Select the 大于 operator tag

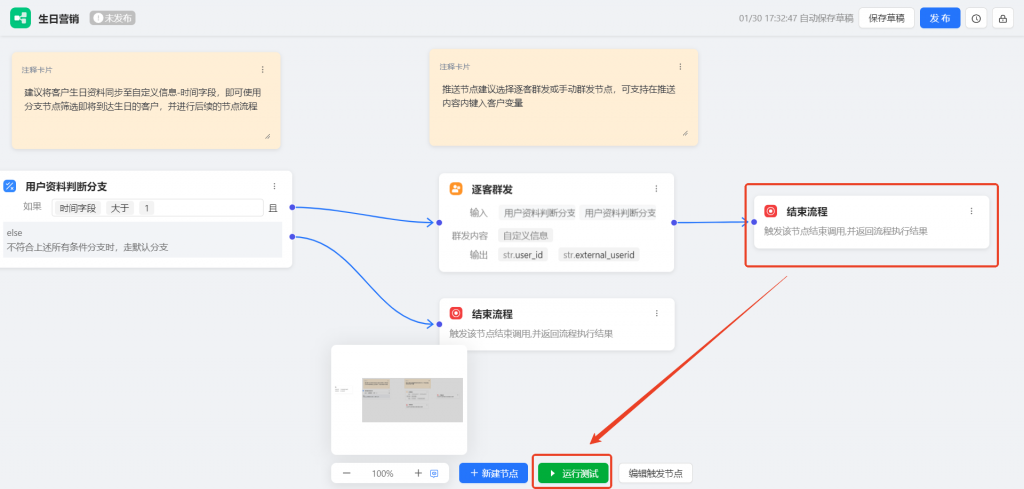[120, 208]
